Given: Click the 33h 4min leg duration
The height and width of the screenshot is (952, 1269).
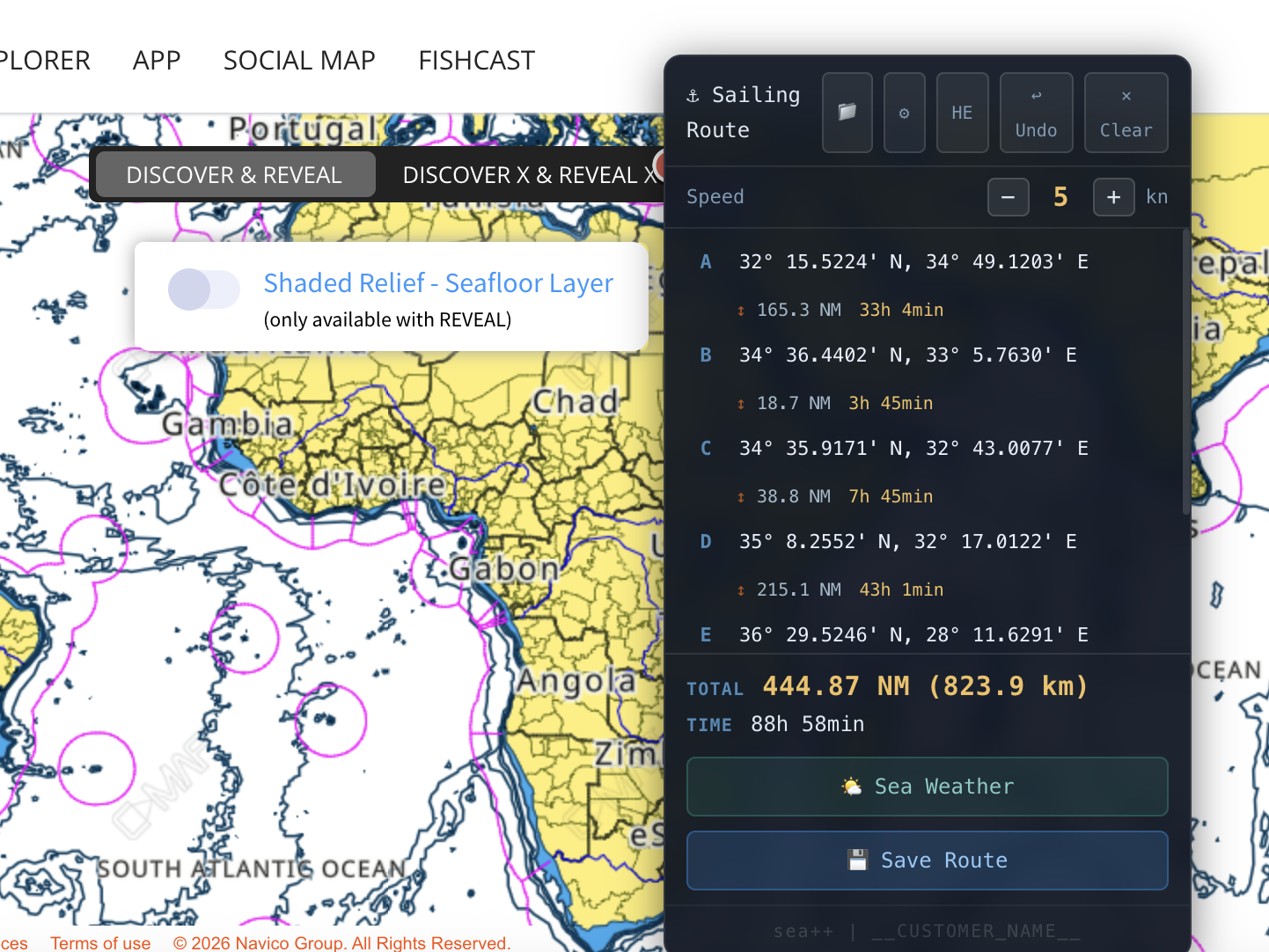Looking at the screenshot, I should pos(901,310).
